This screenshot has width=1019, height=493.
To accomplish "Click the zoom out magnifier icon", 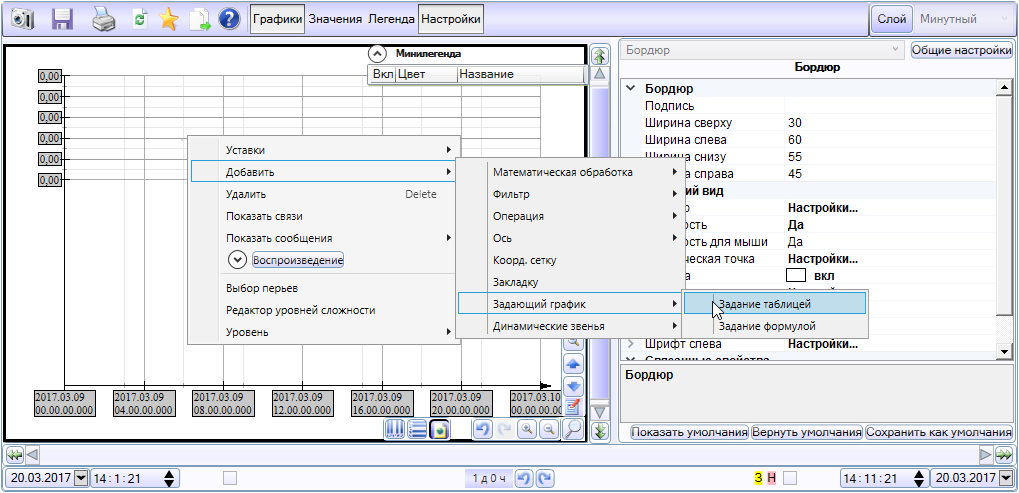I will coord(549,429).
